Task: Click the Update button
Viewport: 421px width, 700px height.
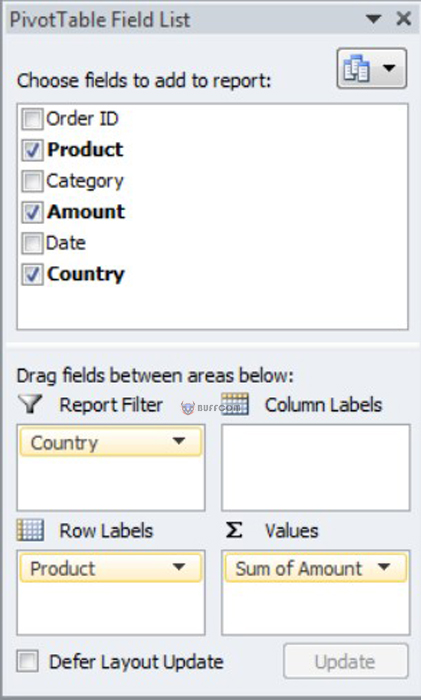Action: coord(346,661)
